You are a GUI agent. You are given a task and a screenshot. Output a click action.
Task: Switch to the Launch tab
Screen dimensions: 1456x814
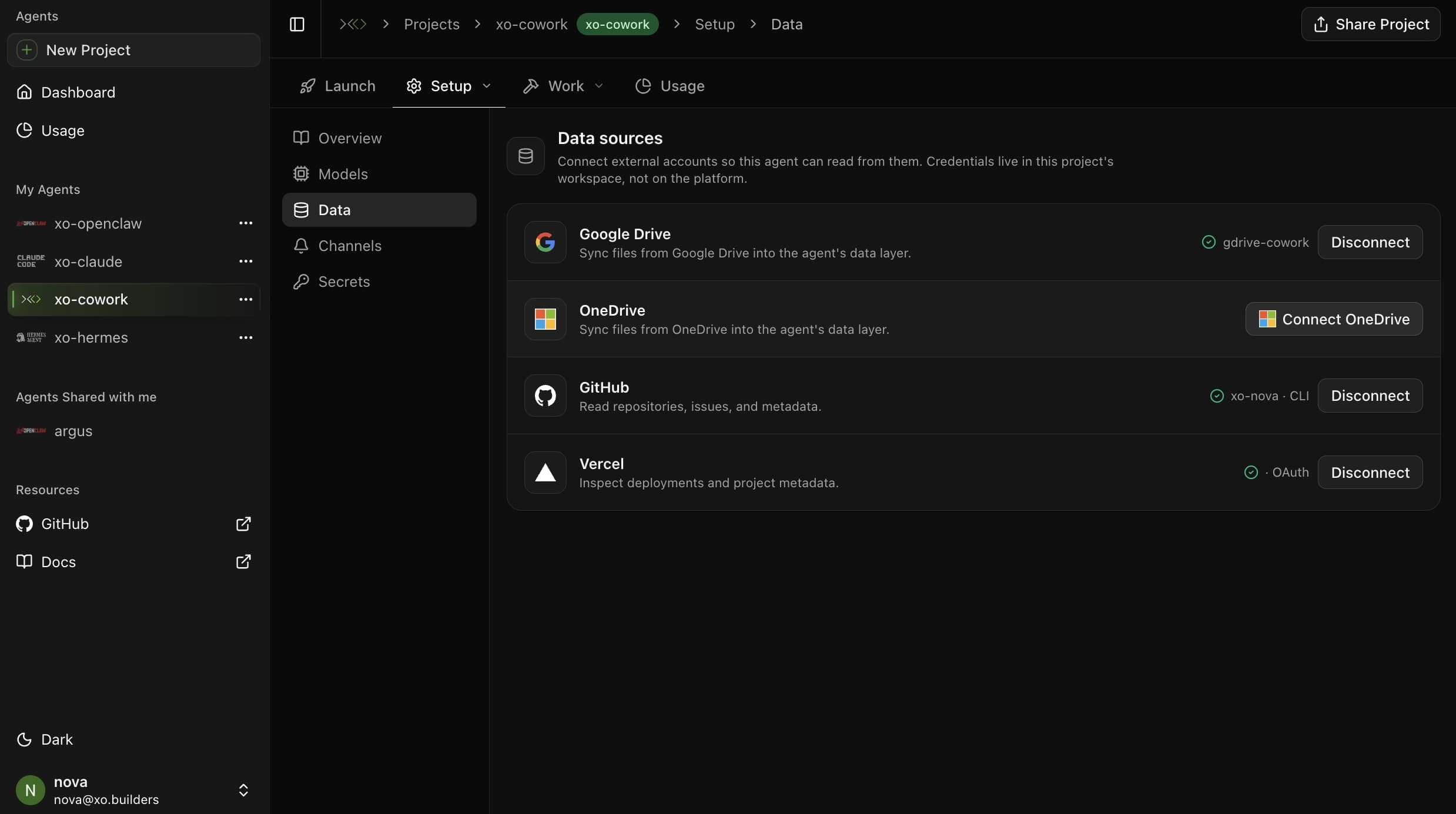pyautogui.click(x=337, y=86)
